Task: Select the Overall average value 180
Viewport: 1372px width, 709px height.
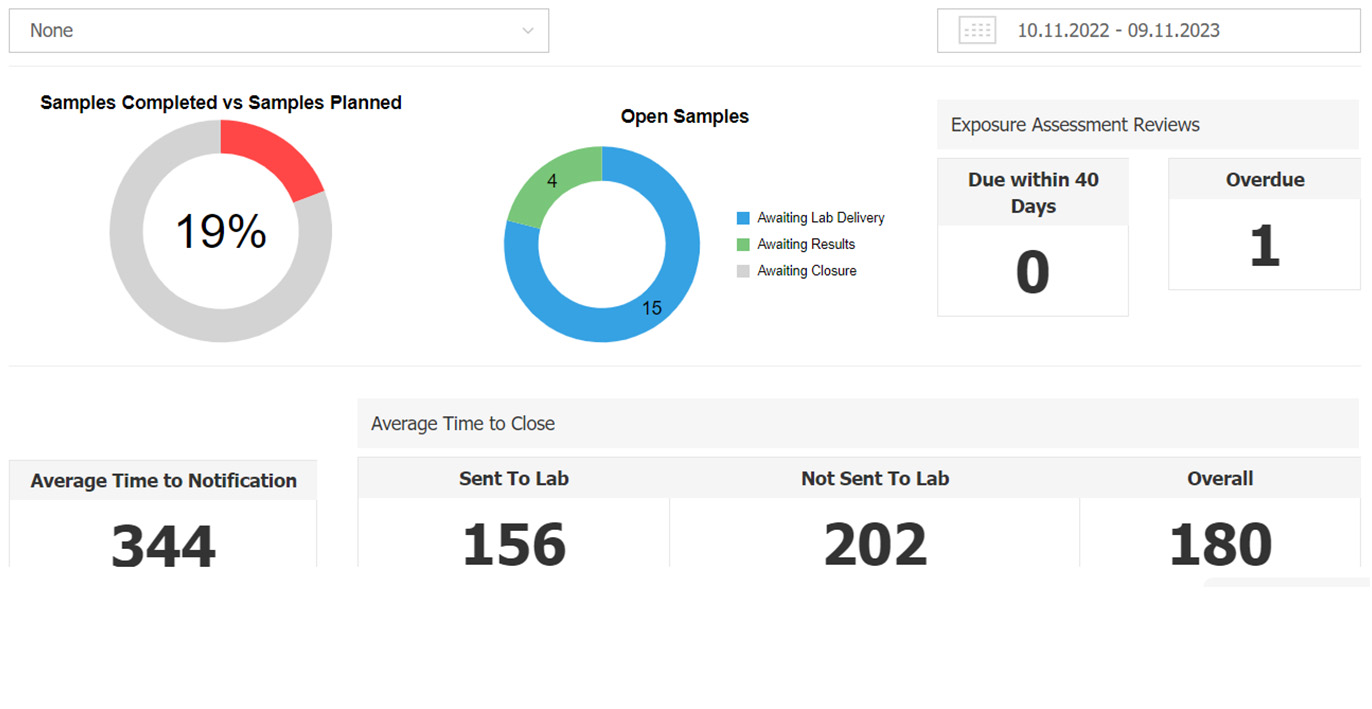Action: (1220, 545)
